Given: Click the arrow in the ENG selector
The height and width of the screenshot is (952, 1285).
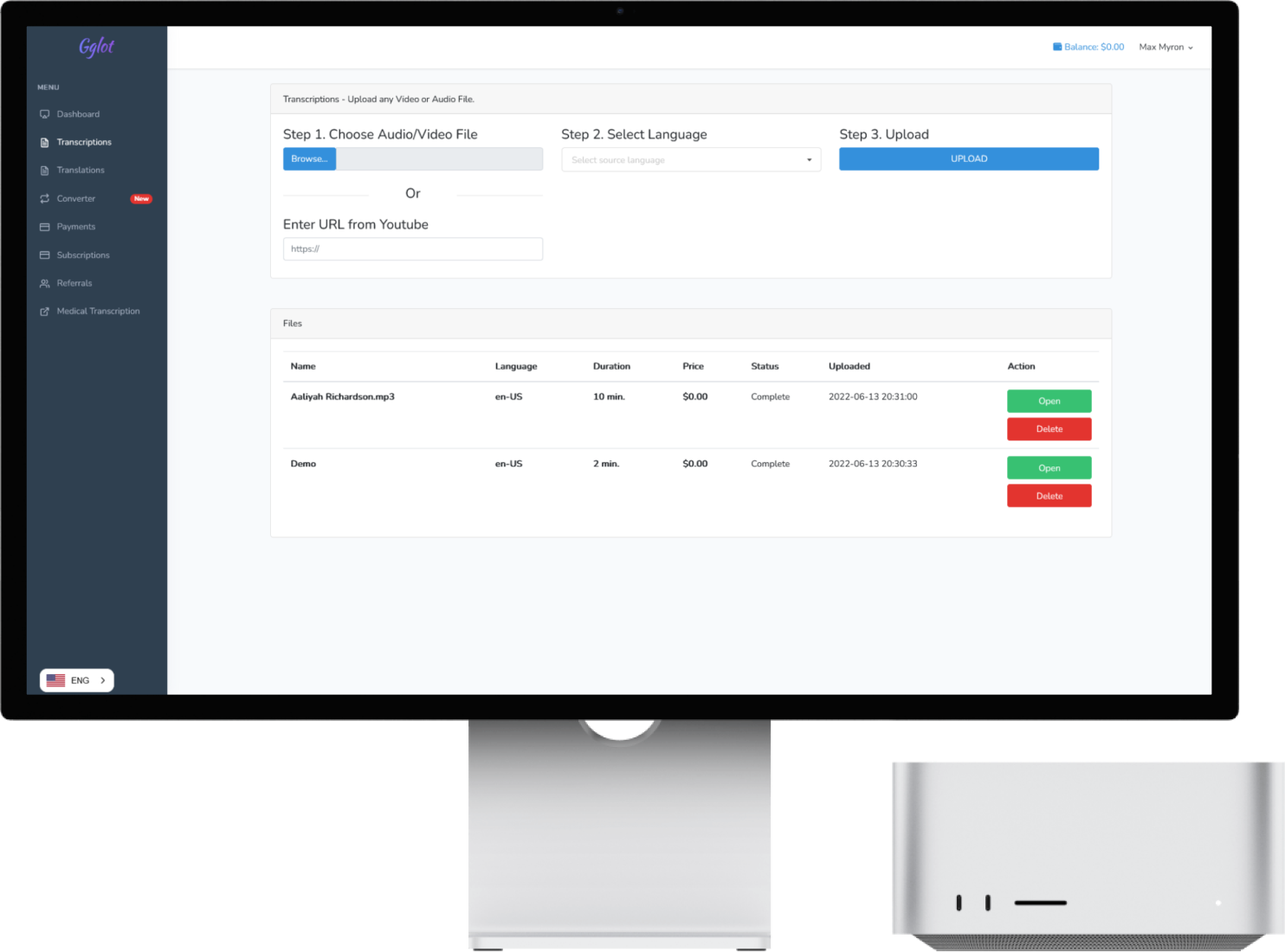Looking at the screenshot, I should 103,680.
